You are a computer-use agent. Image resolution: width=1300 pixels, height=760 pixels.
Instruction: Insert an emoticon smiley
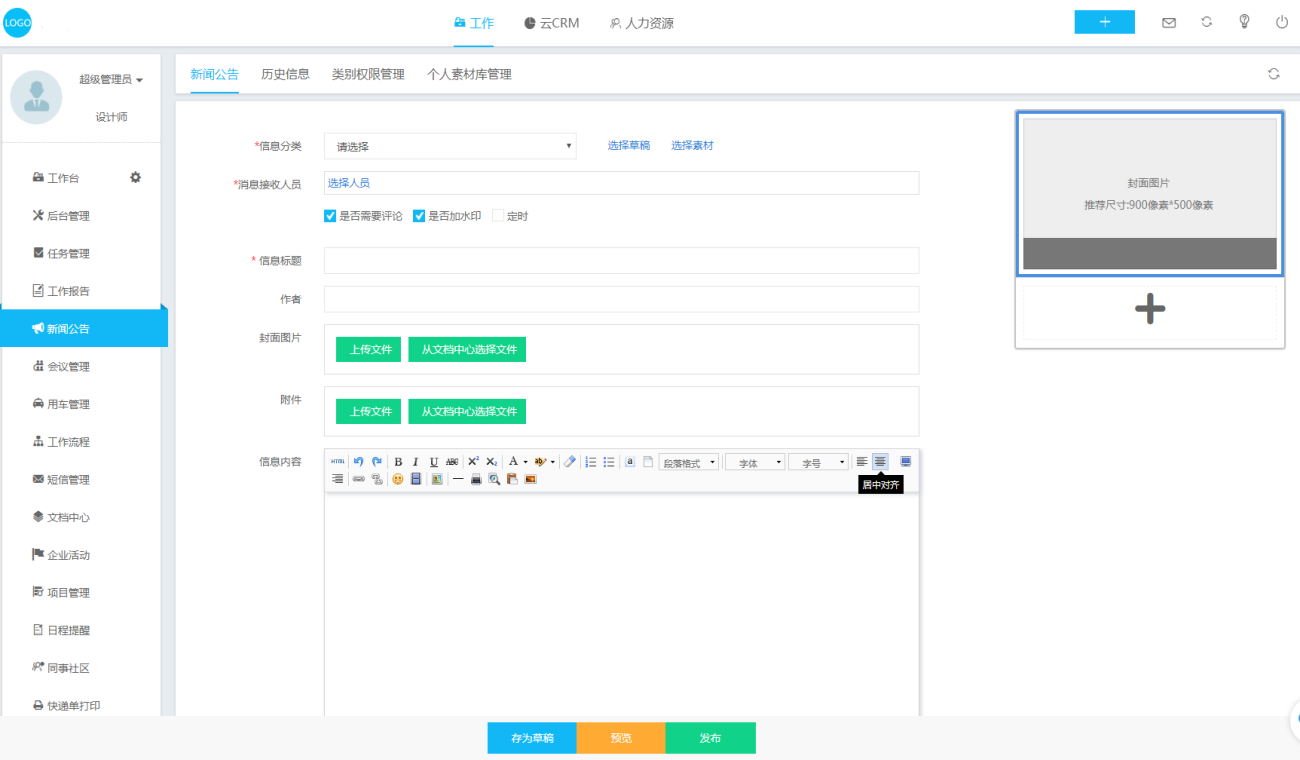coord(398,479)
